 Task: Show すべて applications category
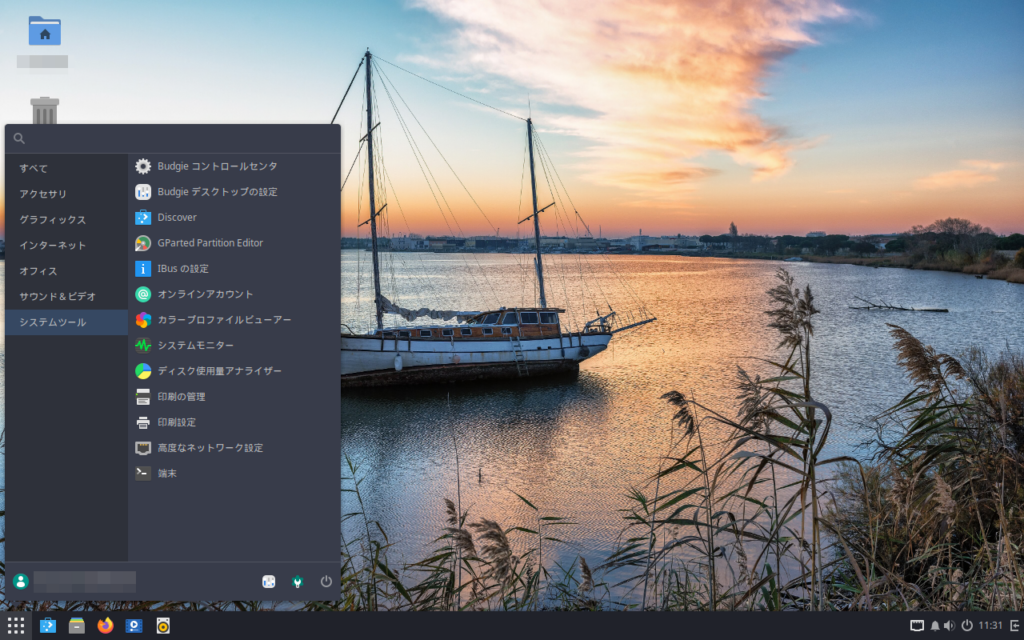pyautogui.click(x=34, y=168)
